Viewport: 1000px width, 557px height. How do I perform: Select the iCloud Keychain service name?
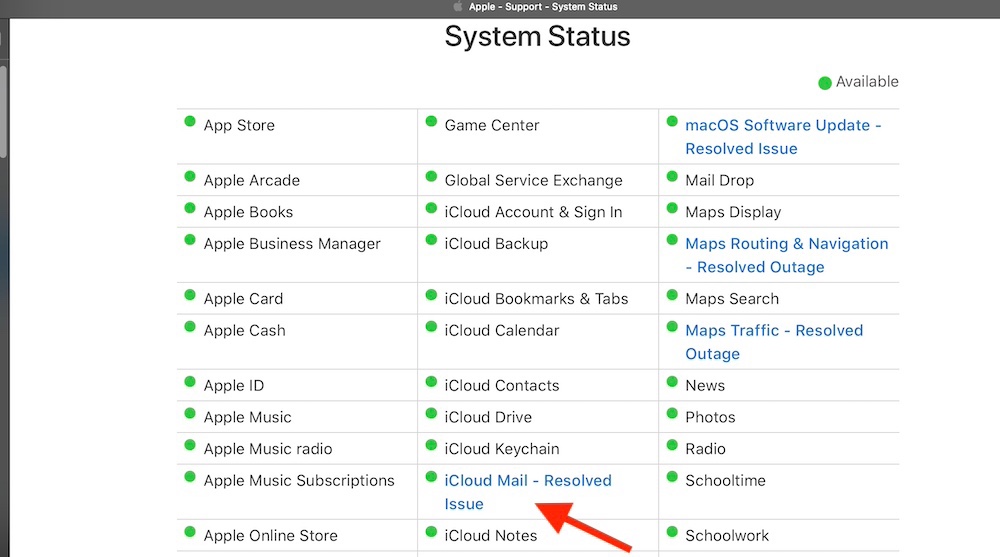502,449
